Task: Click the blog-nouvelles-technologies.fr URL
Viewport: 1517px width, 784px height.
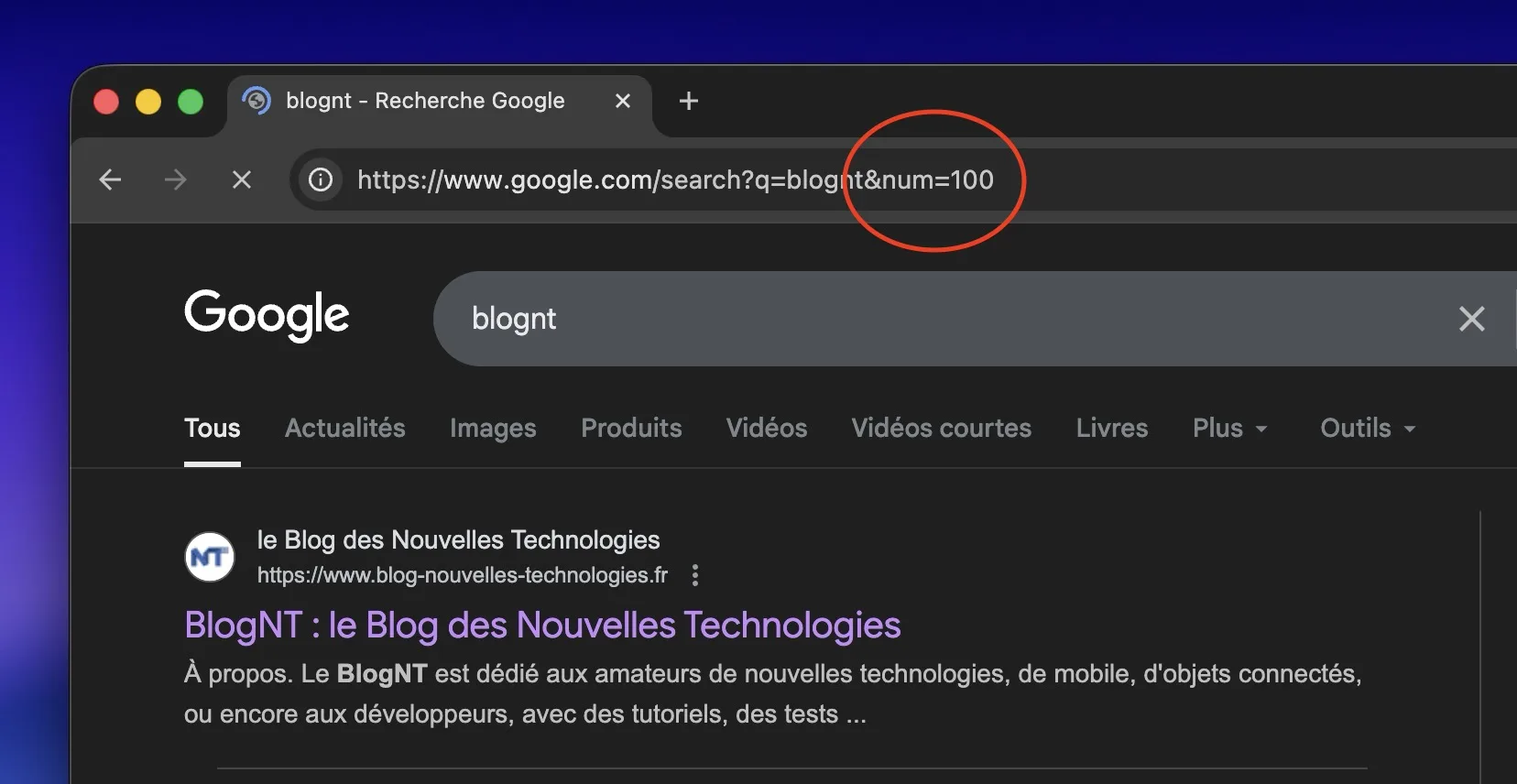Action: click(x=463, y=575)
